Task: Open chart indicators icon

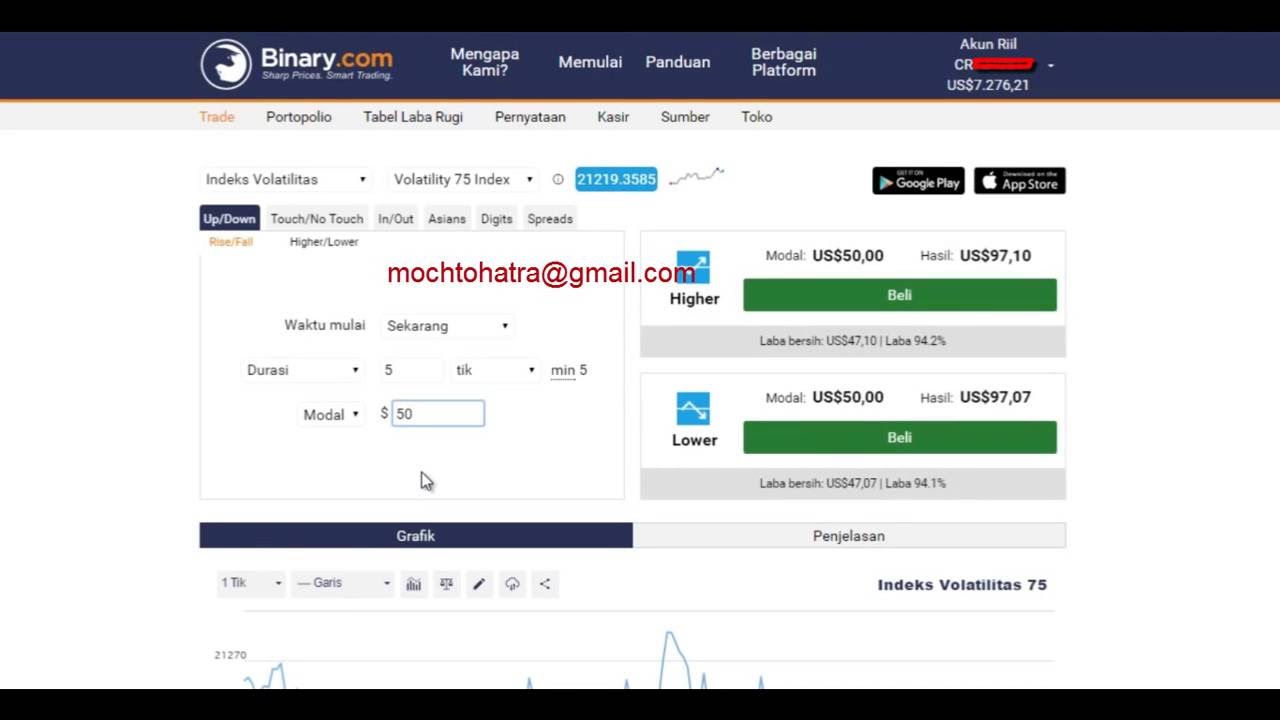Action: click(413, 584)
